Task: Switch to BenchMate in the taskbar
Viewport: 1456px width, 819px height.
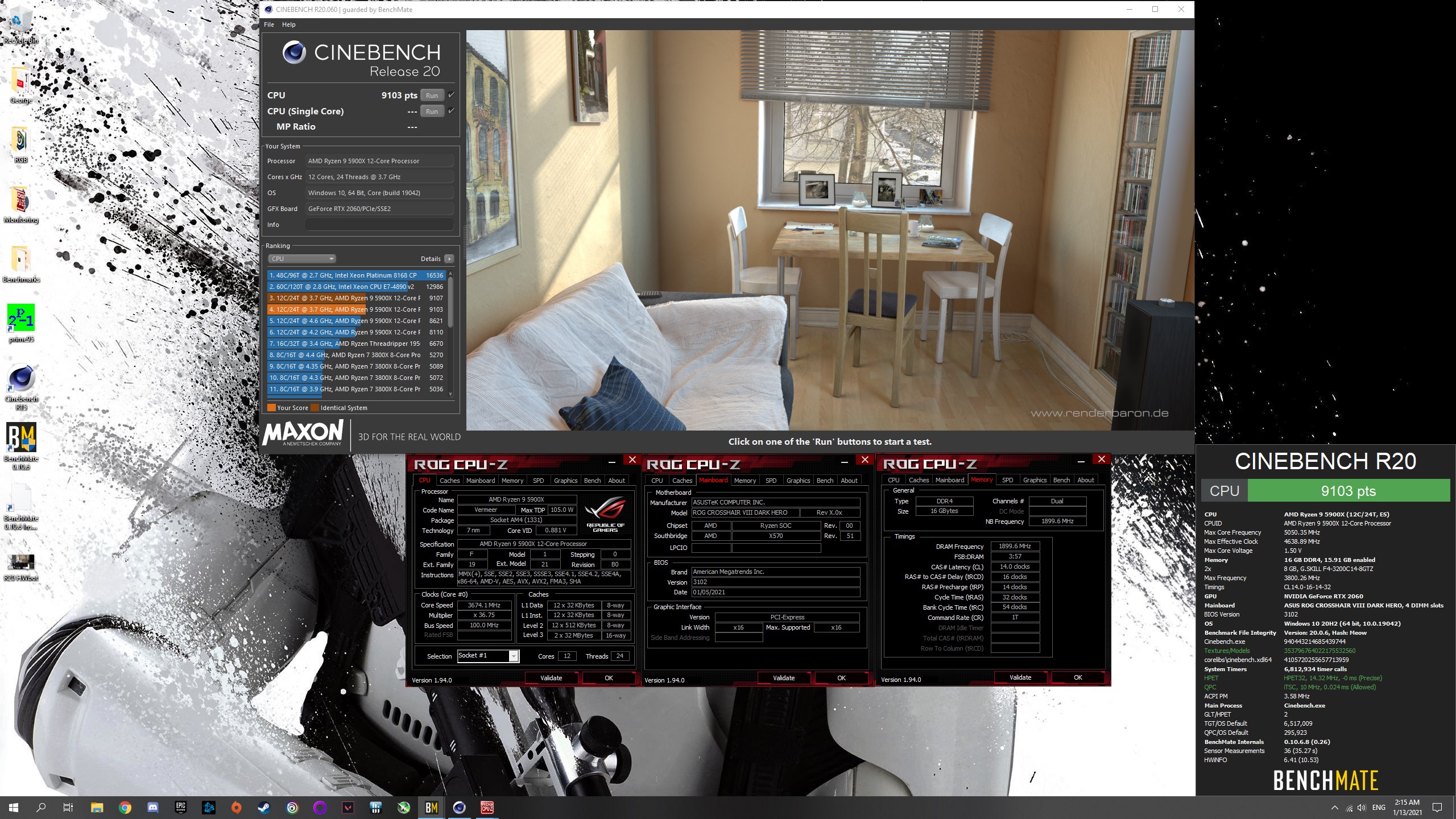Action: pyautogui.click(x=431, y=808)
